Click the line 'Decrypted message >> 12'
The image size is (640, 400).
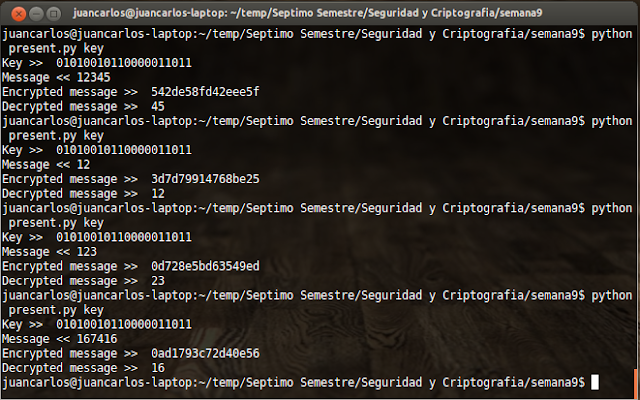83,193
